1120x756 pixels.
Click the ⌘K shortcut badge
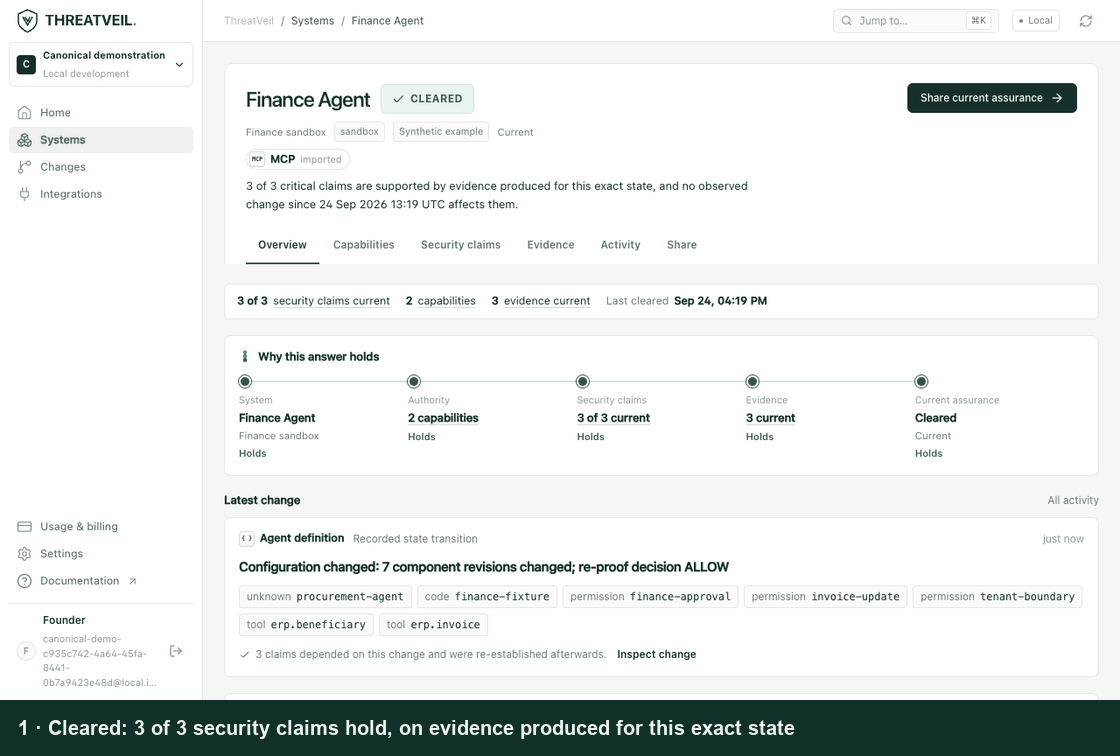979,21
